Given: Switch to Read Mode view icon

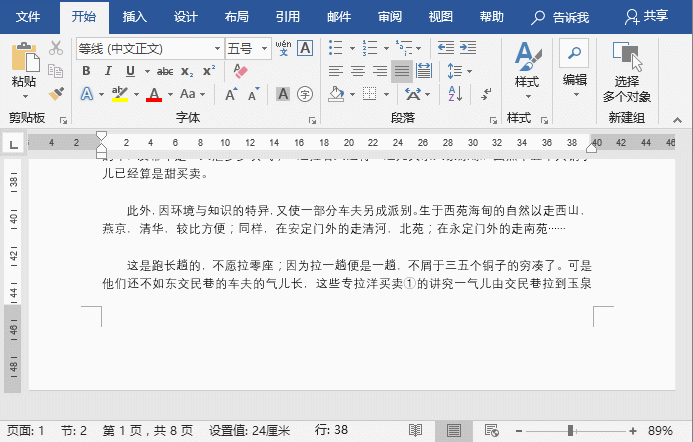Looking at the screenshot, I should coord(415,430).
